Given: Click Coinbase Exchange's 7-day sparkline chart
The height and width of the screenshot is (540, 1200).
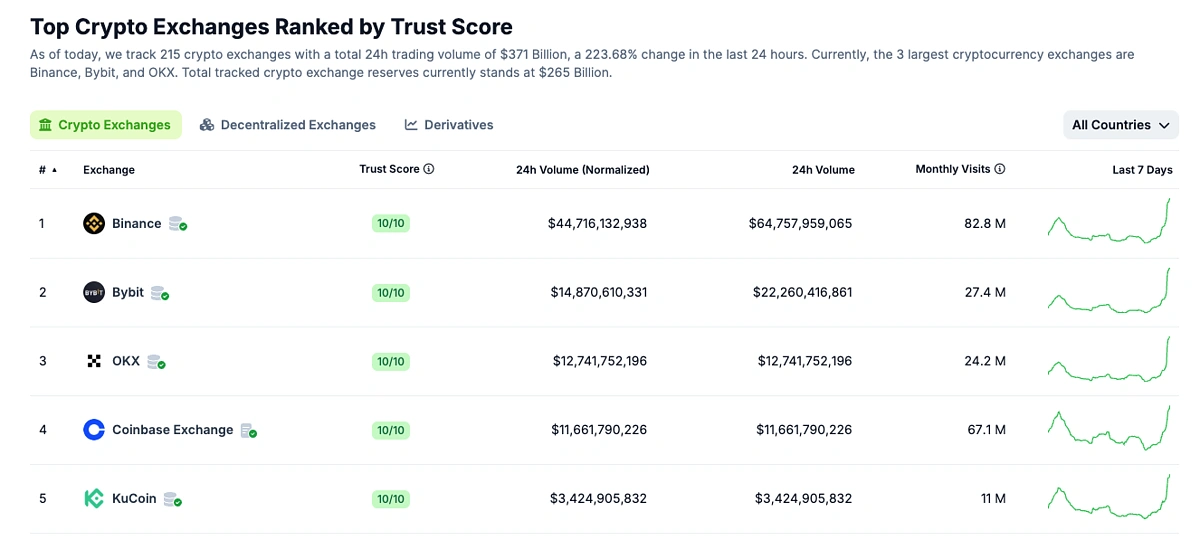Looking at the screenshot, I should pyautogui.click(x=1109, y=428).
